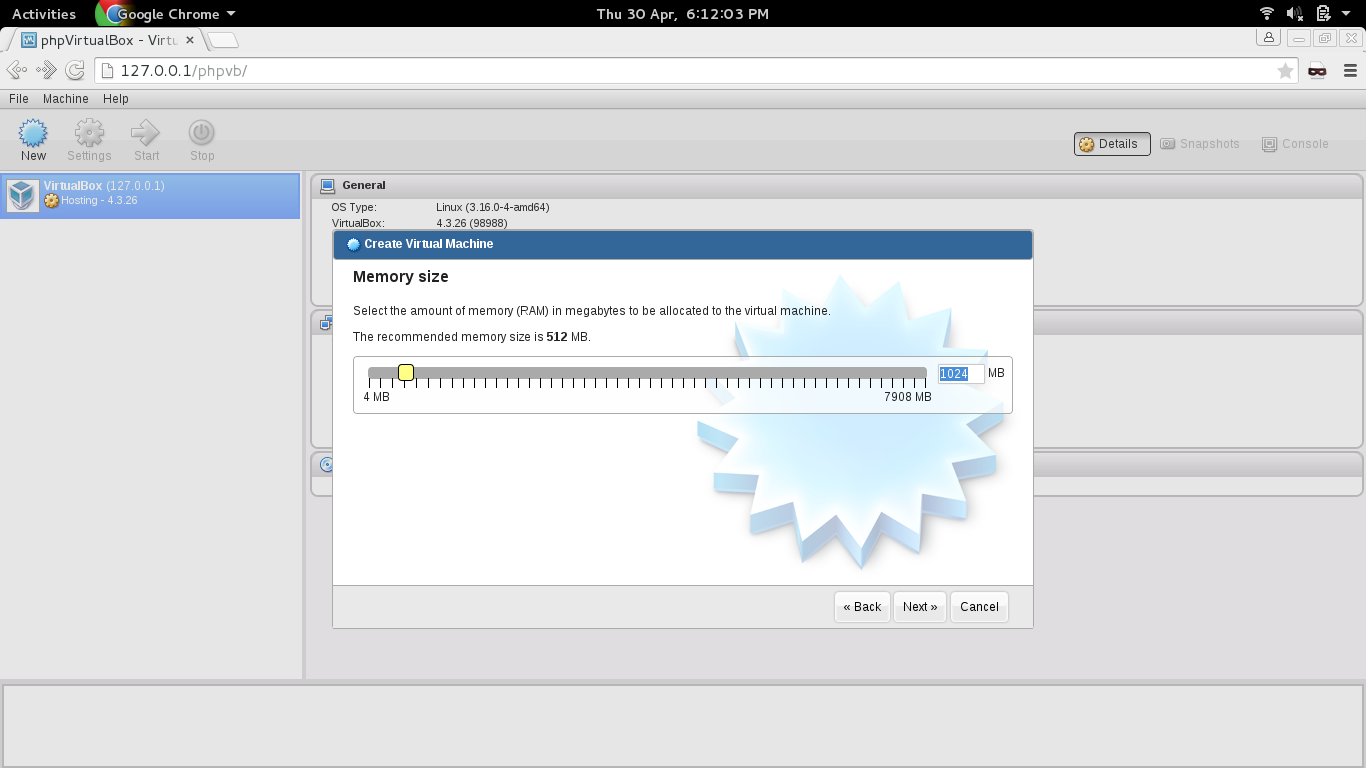Image resolution: width=1366 pixels, height=768 pixels.
Task: Click the memory size field showing 1024
Action: click(x=960, y=374)
